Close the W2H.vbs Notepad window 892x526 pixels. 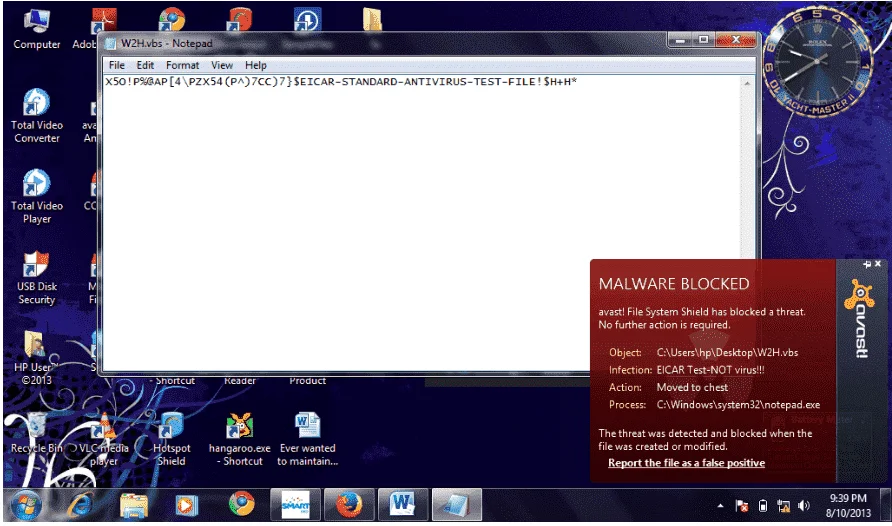point(736,39)
